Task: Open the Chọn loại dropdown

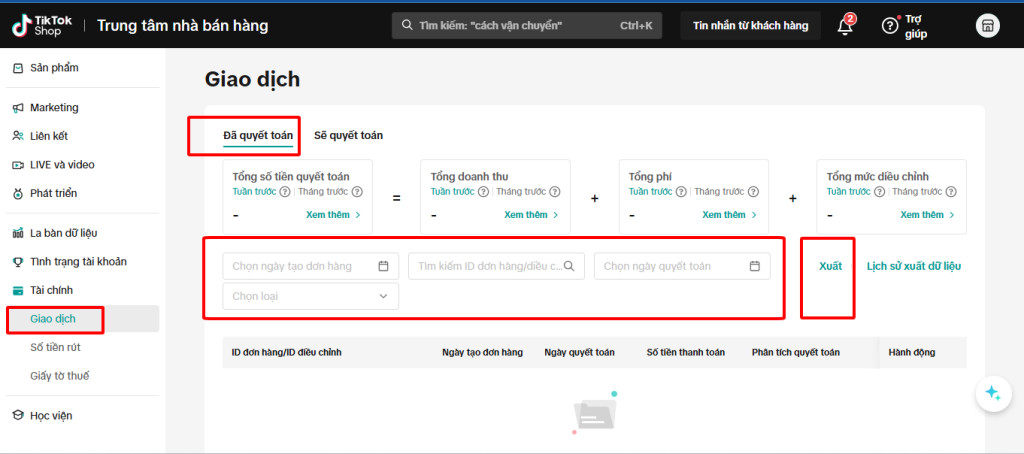Action: tap(310, 296)
